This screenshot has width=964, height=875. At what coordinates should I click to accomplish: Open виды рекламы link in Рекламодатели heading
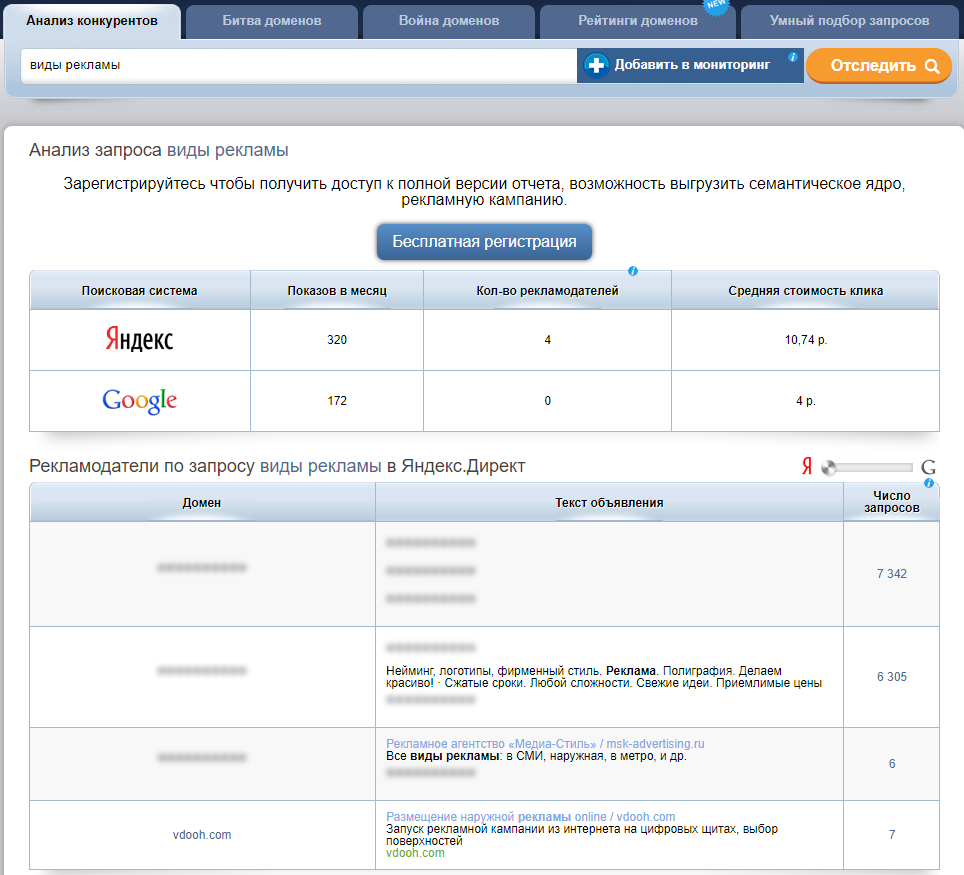pyautogui.click(x=320, y=466)
